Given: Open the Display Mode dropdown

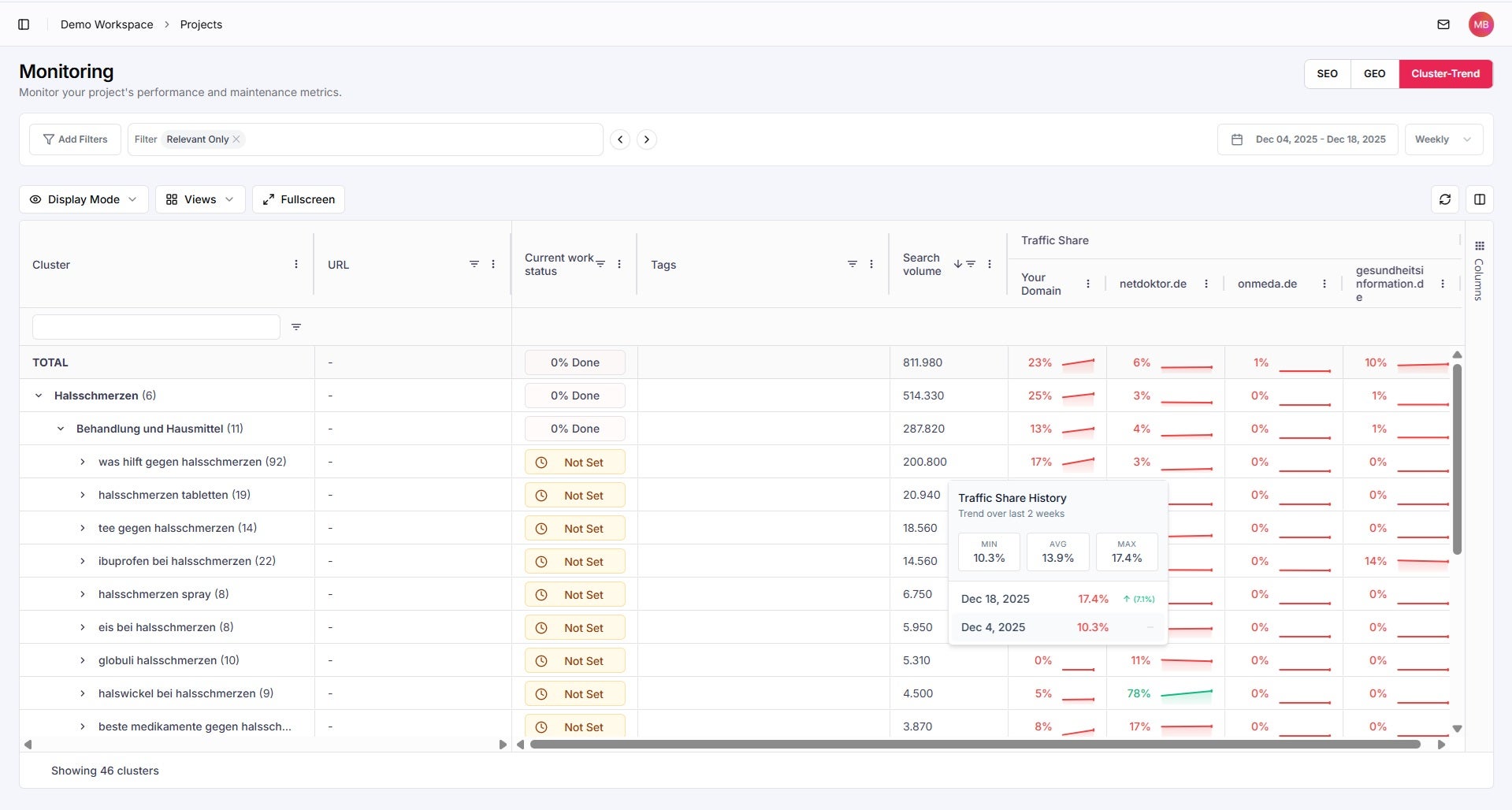Looking at the screenshot, I should click(84, 199).
